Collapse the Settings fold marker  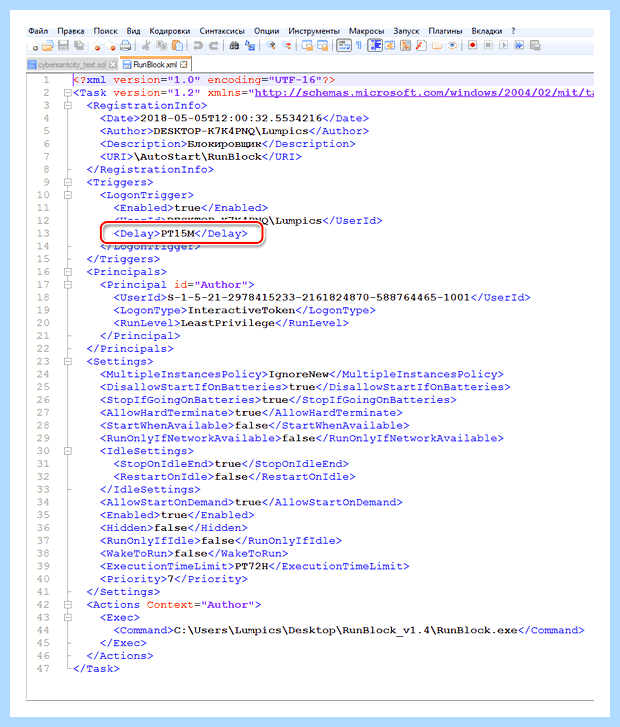click(x=68, y=361)
